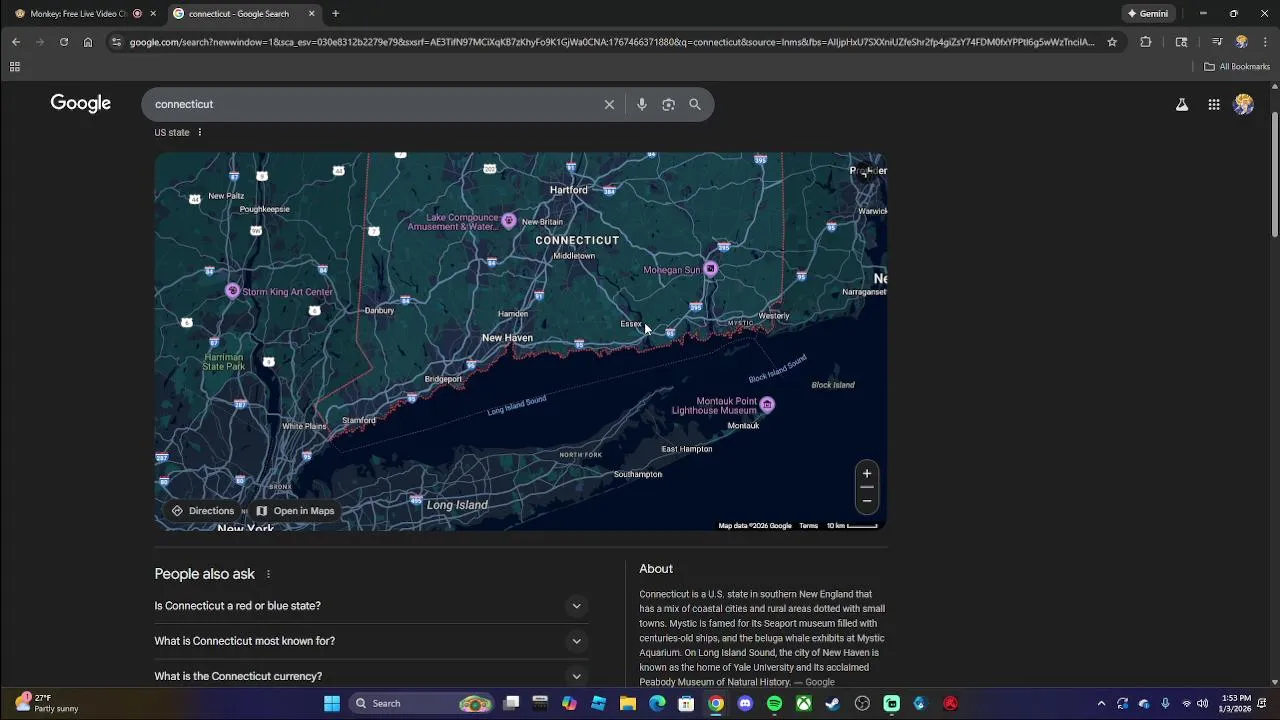Zoom out on the map
Screen dimensions: 1280x720
pos(867,501)
